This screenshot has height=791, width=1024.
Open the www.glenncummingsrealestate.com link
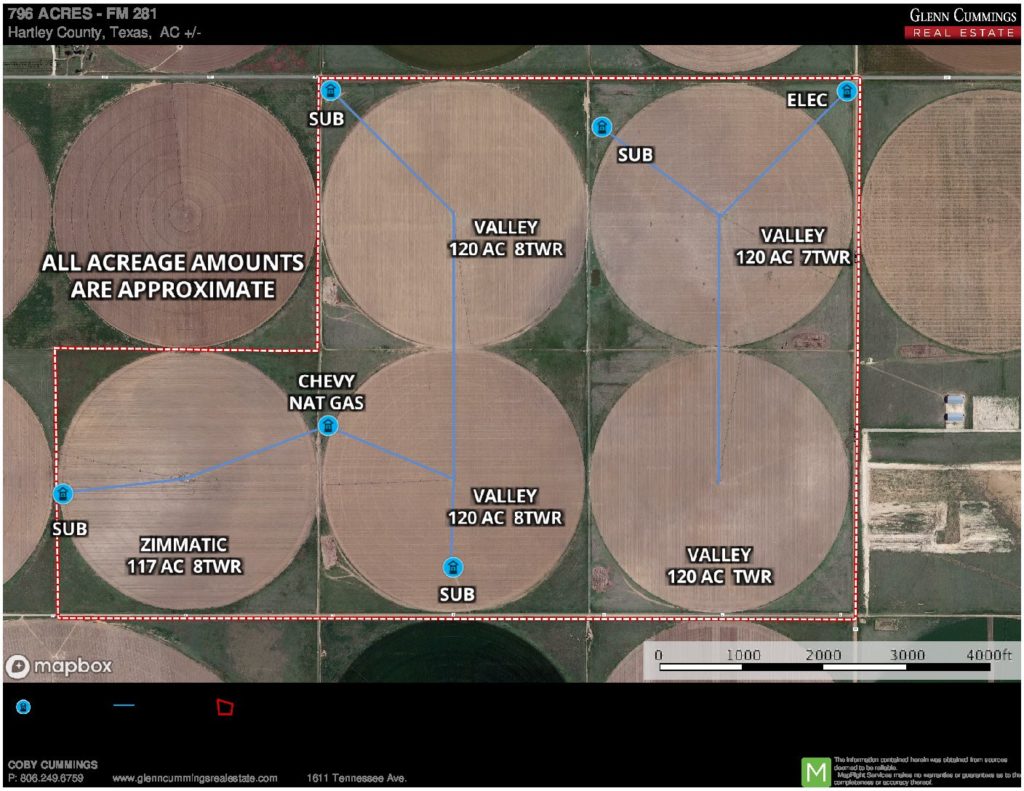coord(195,778)
